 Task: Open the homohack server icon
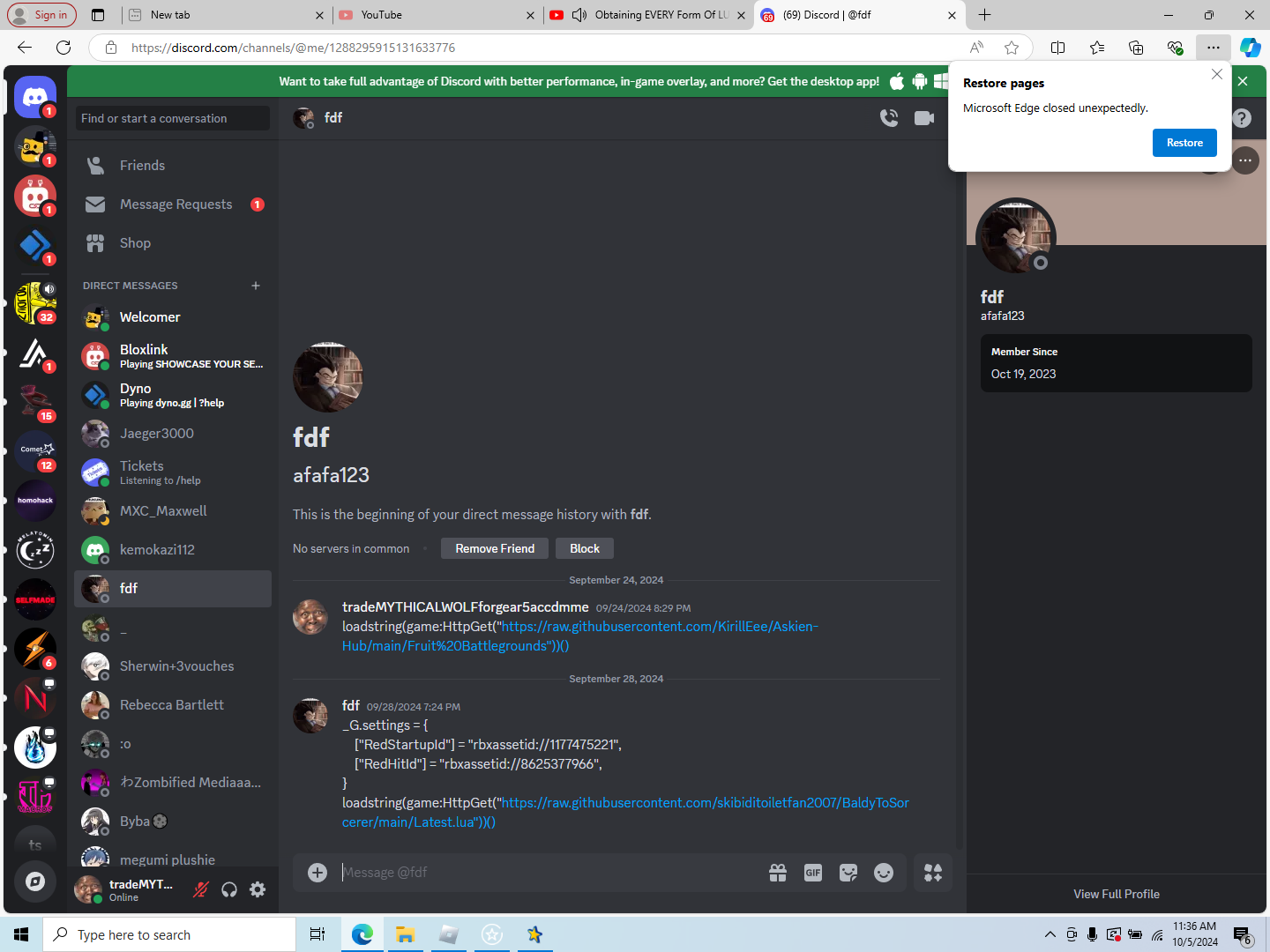point(35,501)
